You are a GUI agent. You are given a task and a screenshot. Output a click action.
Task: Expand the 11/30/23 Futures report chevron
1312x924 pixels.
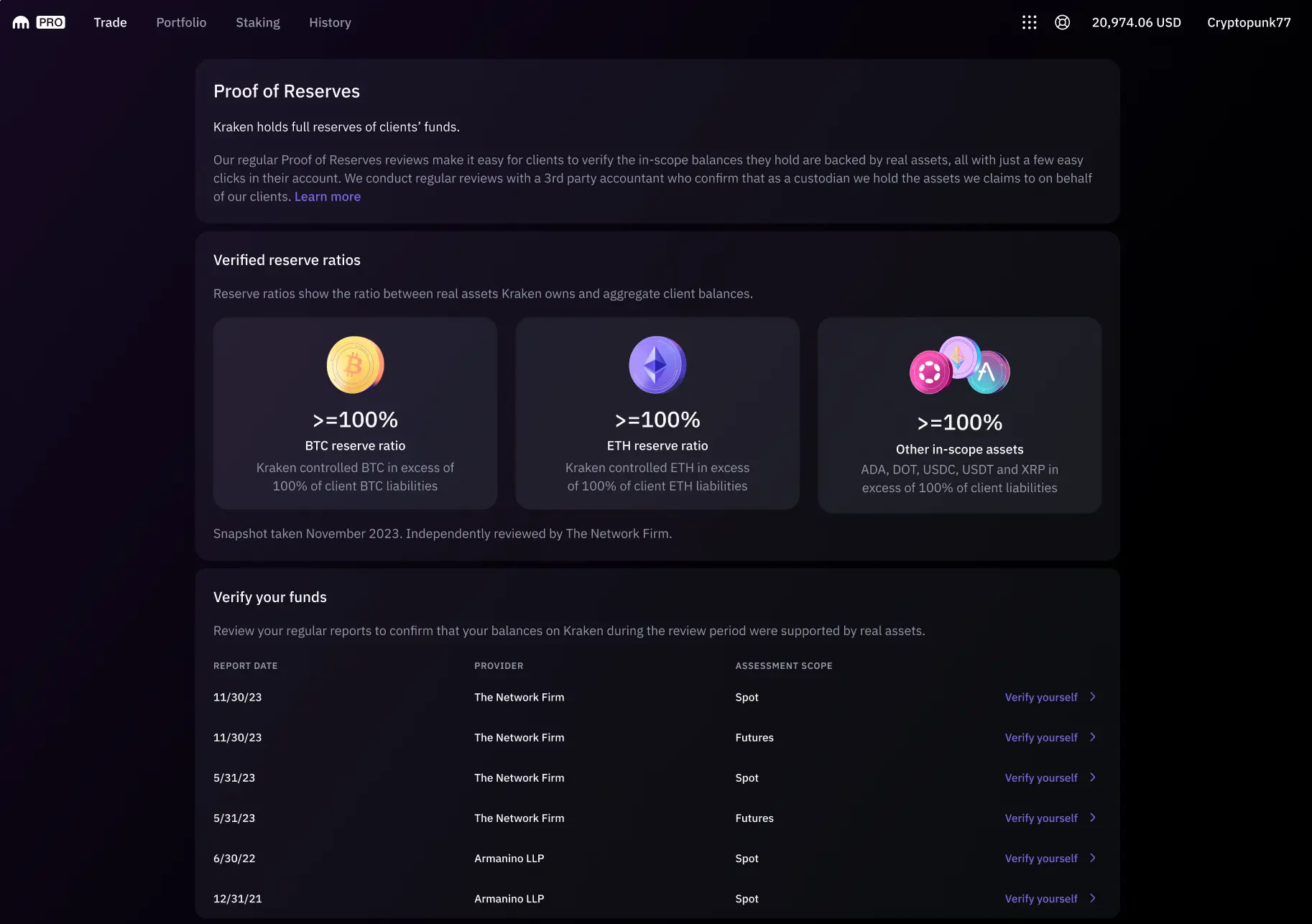1093,737
